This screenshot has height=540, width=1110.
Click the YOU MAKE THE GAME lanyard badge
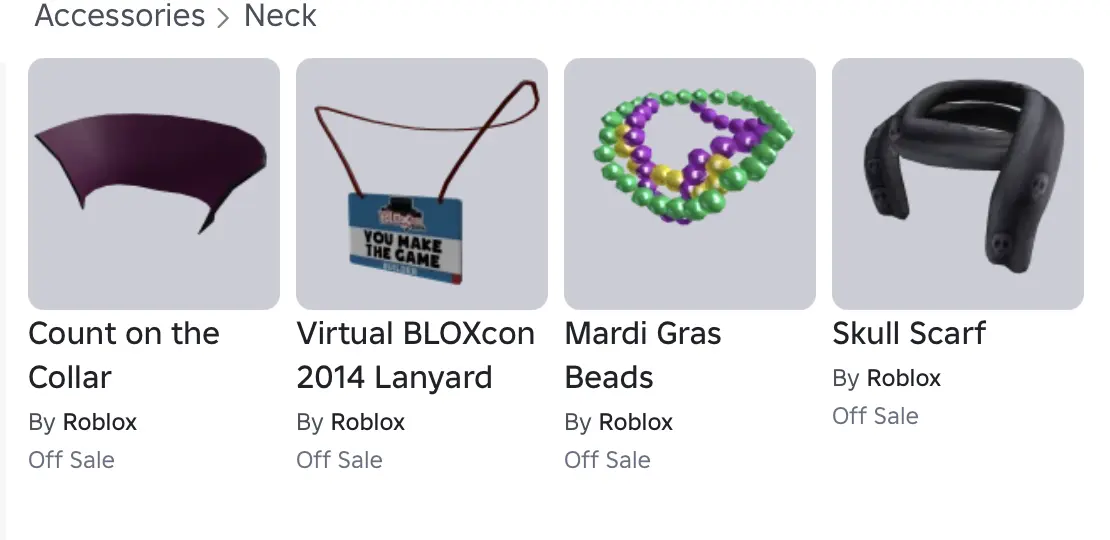click(x=406, y=239)
